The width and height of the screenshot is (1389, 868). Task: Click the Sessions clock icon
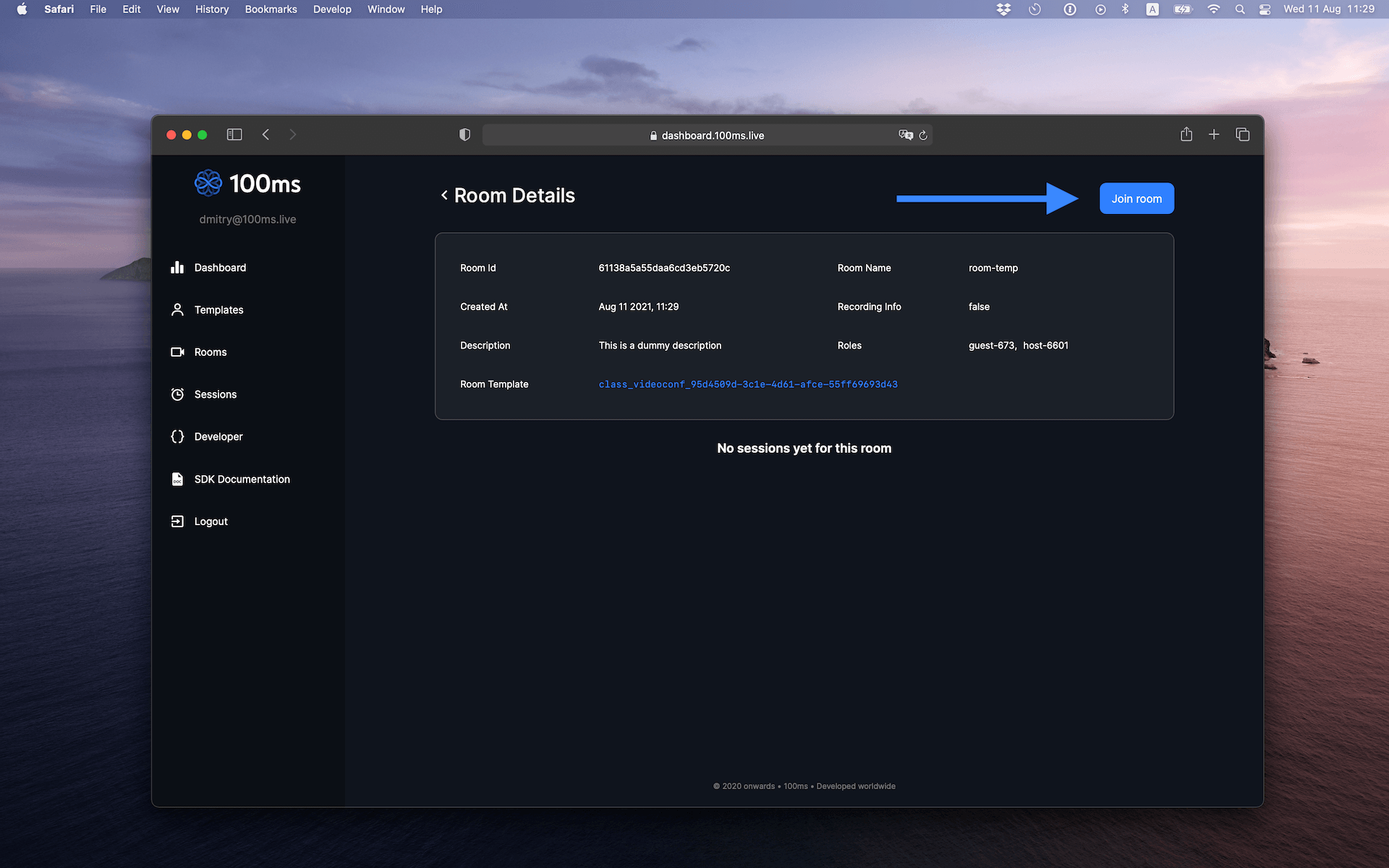[x=177, y=394]
